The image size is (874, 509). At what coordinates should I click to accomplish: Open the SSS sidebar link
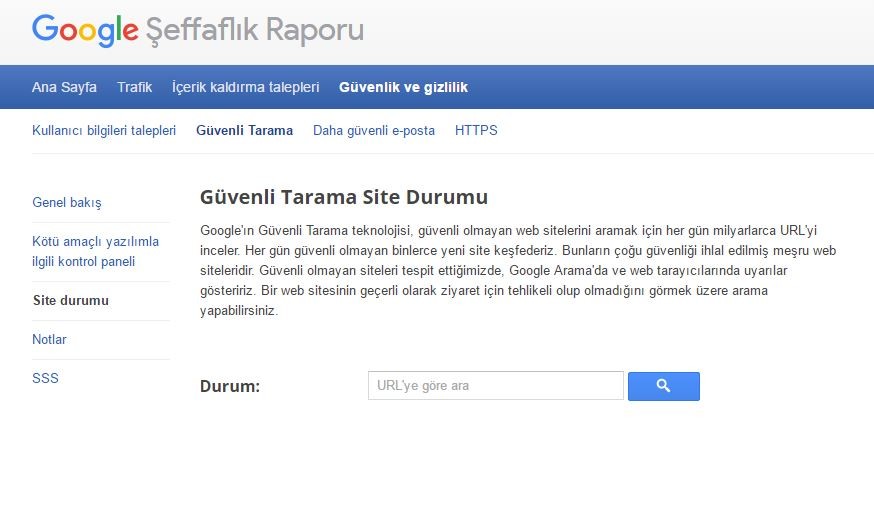(45, 378)
